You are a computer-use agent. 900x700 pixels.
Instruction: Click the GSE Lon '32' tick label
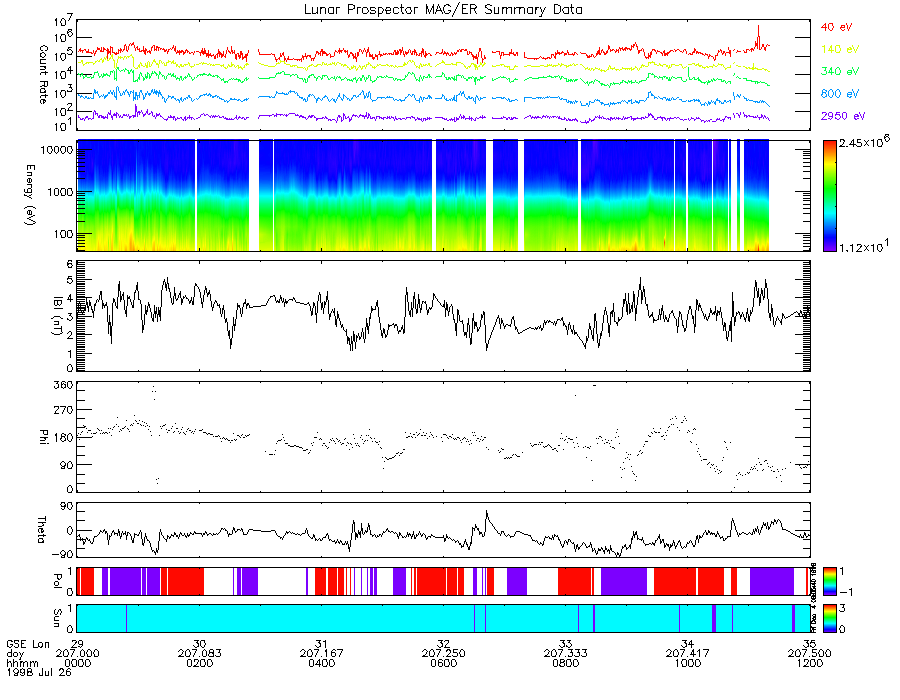tap(443, 644)
